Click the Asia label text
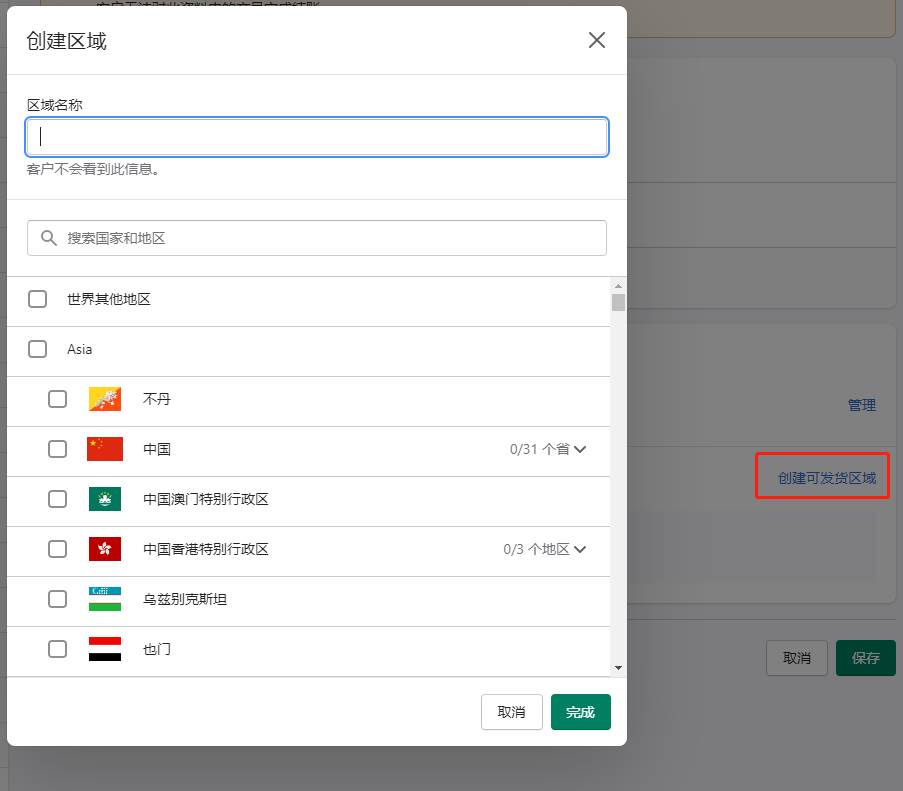This screenshot has height=791, width=903. click(79, 349)
